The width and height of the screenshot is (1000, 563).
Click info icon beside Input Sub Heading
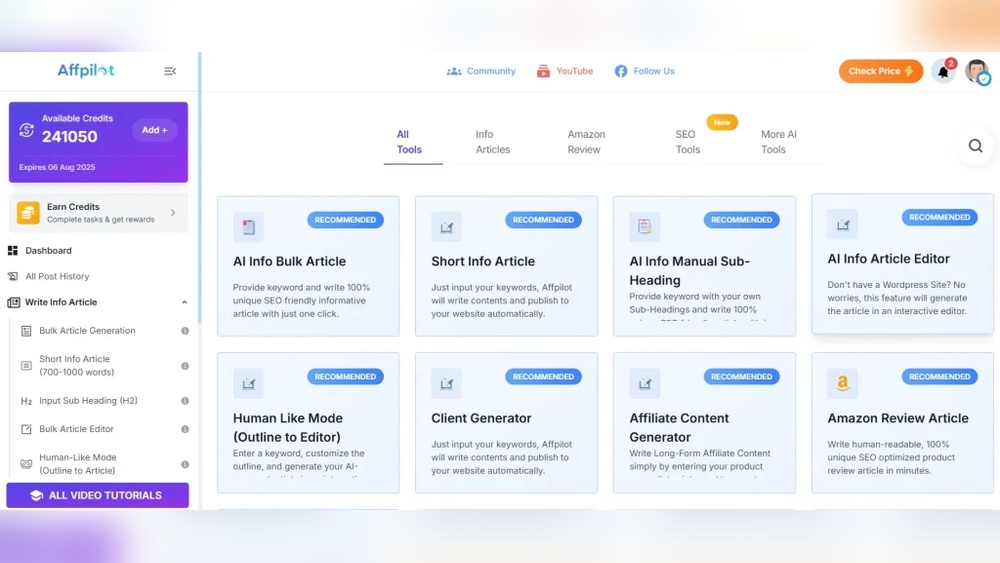click(185, 401)
